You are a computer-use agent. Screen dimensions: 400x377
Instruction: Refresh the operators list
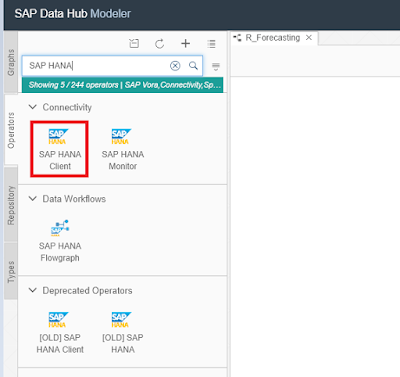click(159, 44)
